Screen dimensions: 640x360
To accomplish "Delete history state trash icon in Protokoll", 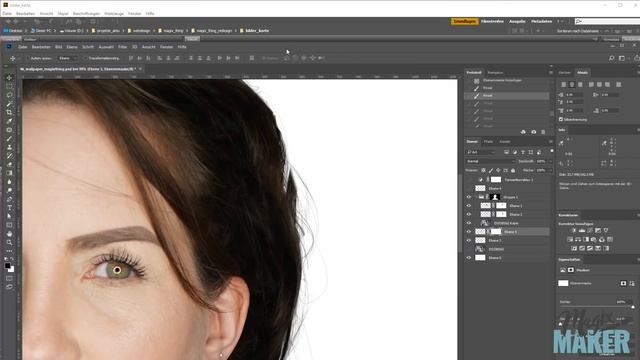I will point(543,132).
